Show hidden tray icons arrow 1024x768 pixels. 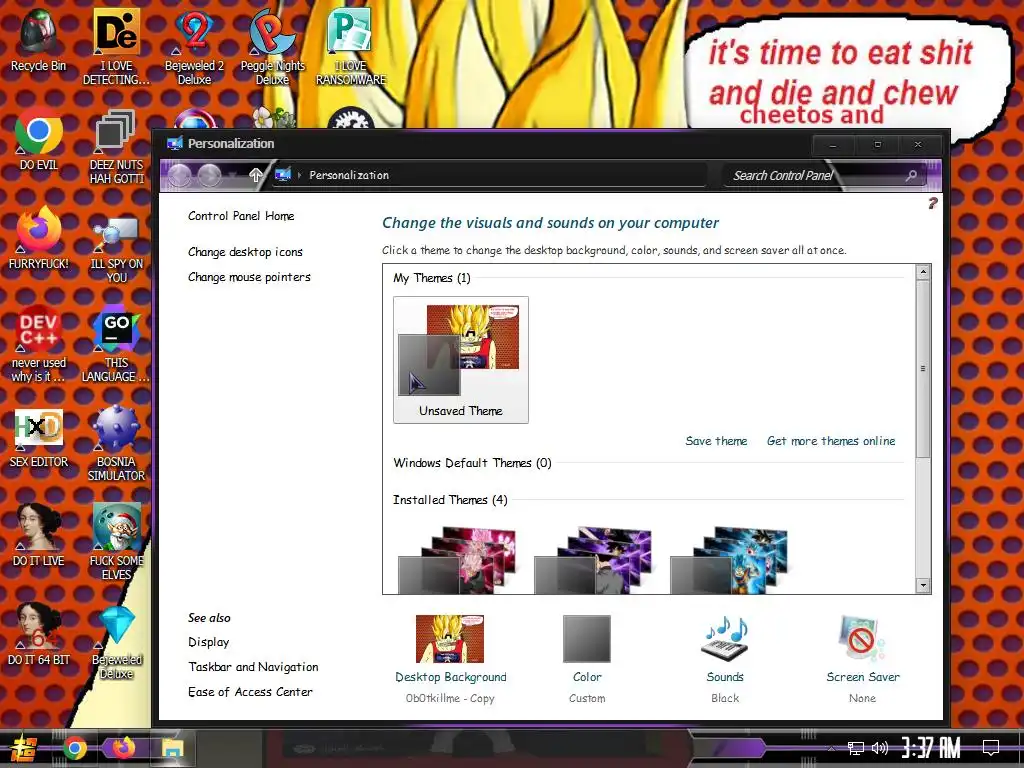[x=831, y=748]
